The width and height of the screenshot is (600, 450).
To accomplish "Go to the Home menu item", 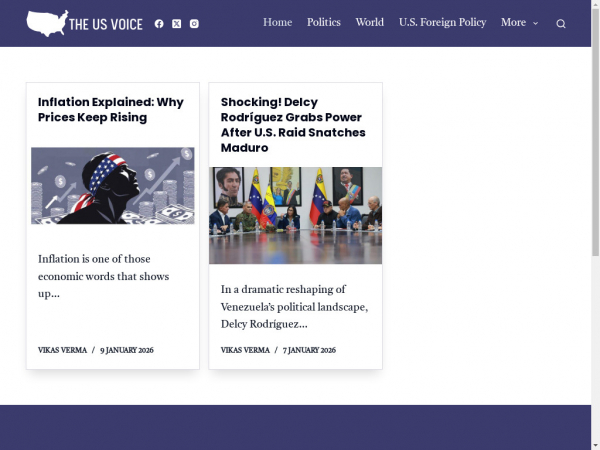I will click(277, 22).
